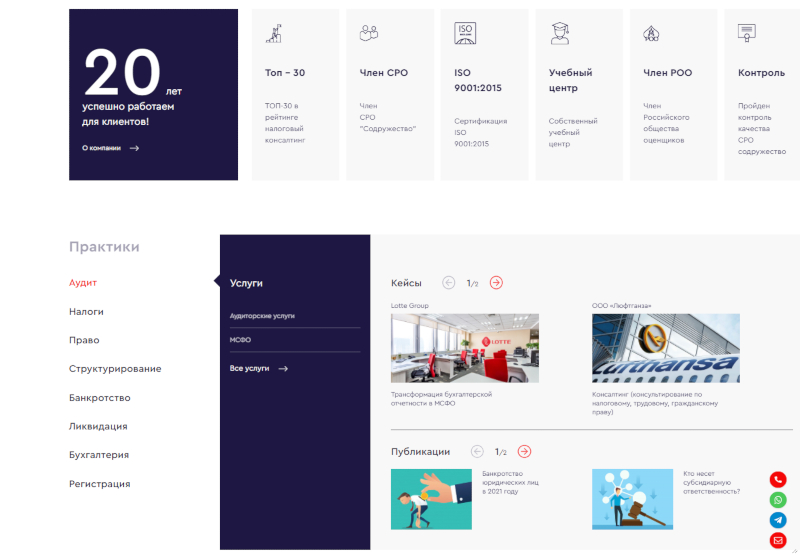Open the Lotte Group case thumbnail
This screenshot has width=800, height=555.
pyautogui.click(x=464, y=348)
